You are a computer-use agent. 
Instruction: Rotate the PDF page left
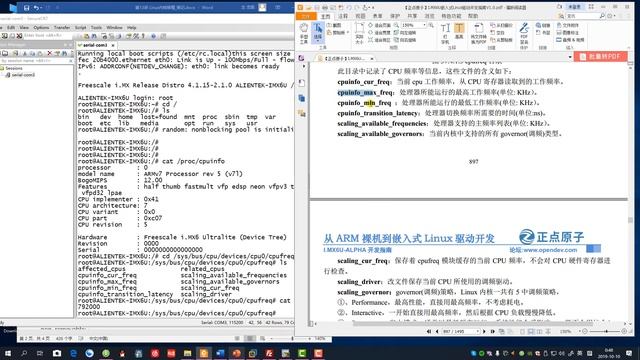(x=405, y=33)
